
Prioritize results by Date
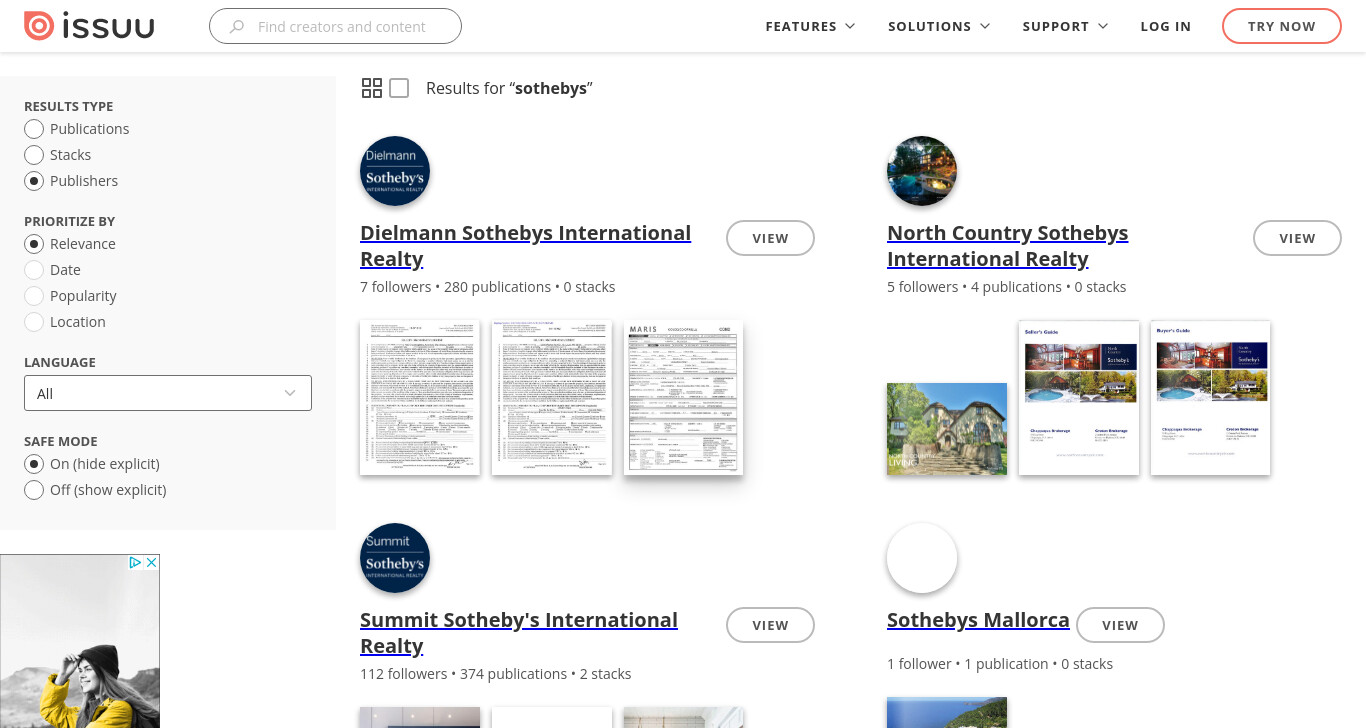click(x=34, y=270)
